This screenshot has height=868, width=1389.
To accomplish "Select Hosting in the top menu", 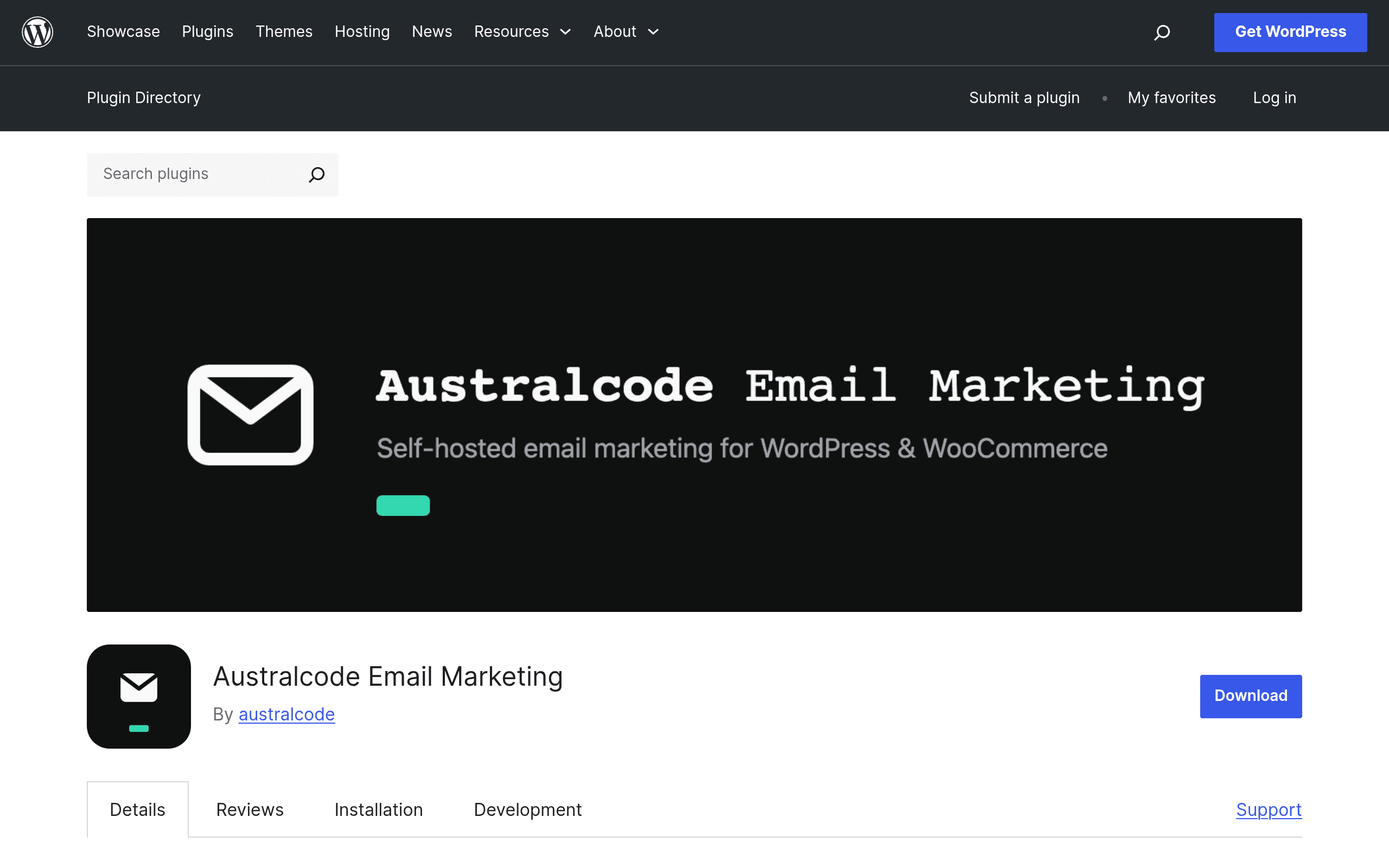I will [362, 32].
